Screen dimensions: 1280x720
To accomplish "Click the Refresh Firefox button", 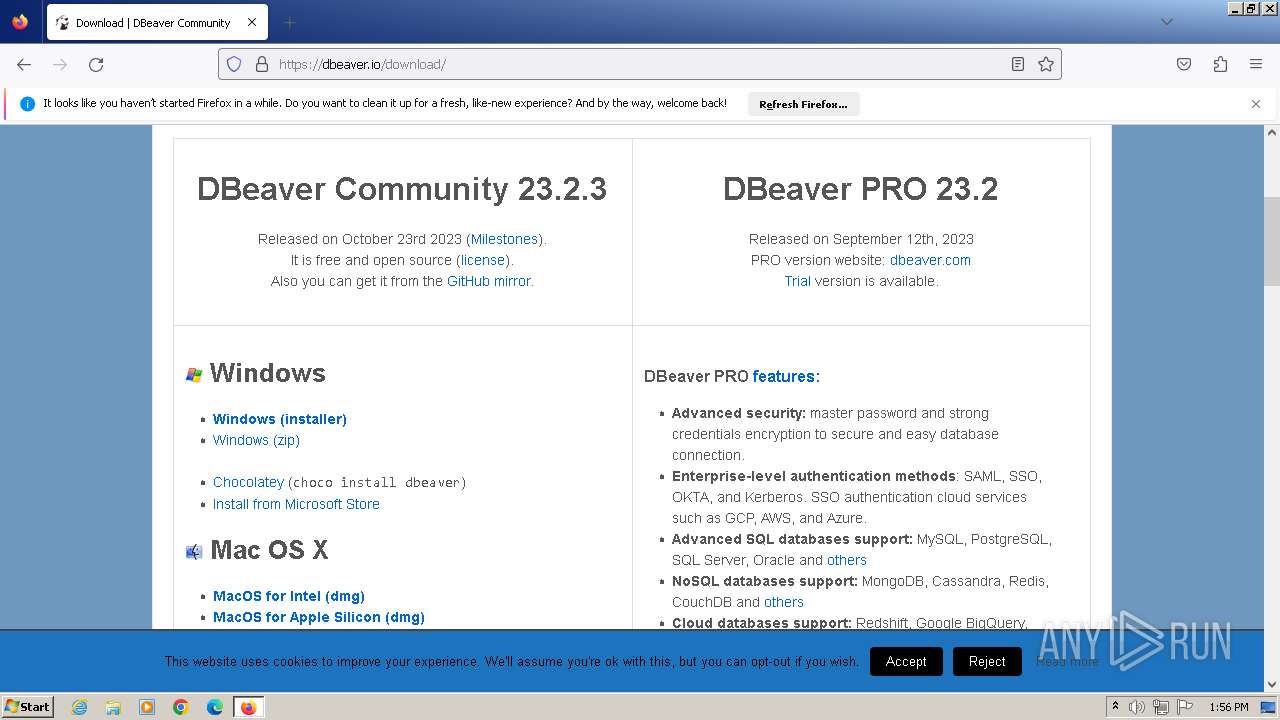I will (x=803, y=104).
